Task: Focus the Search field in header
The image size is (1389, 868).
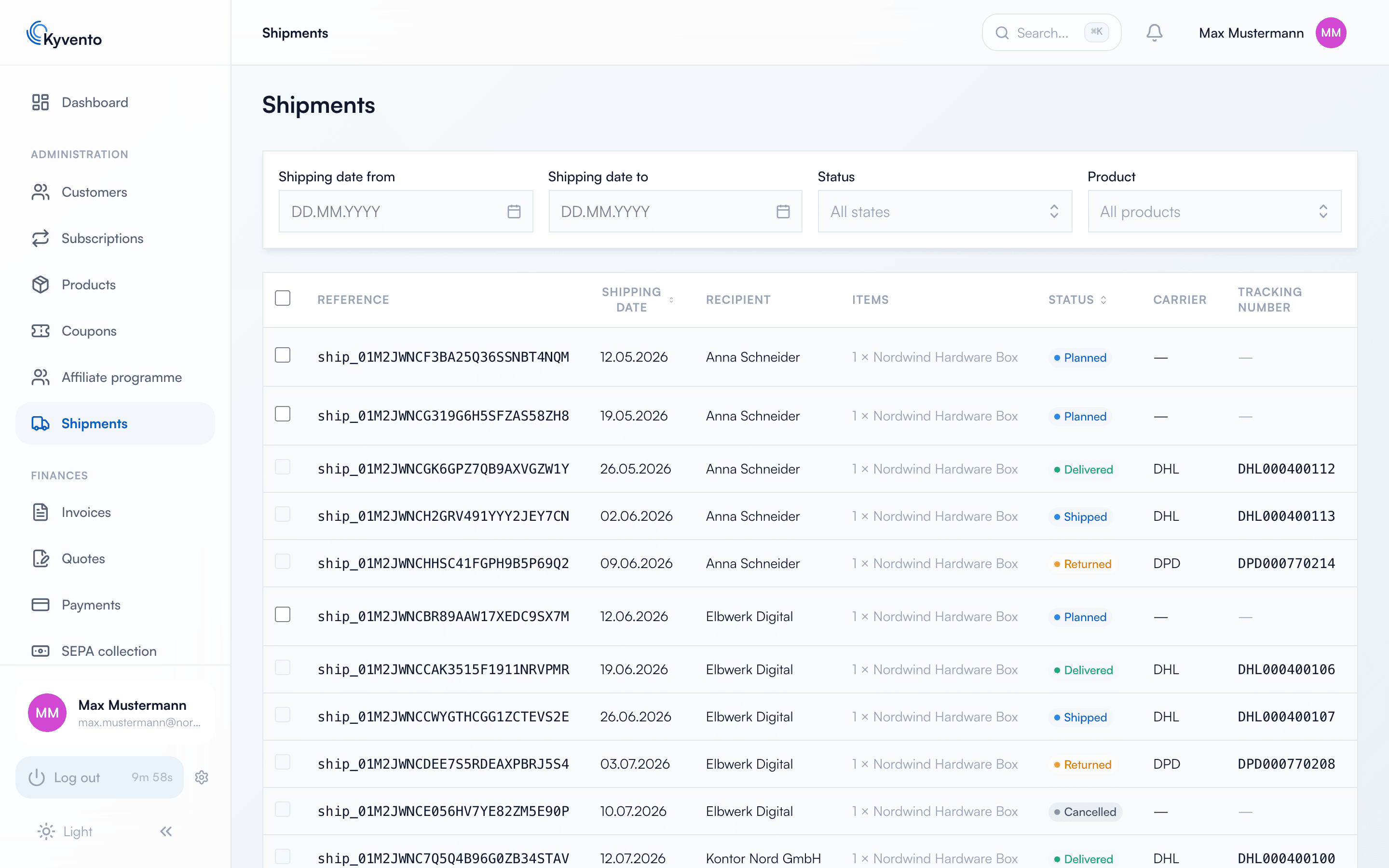Action: 1051,33
